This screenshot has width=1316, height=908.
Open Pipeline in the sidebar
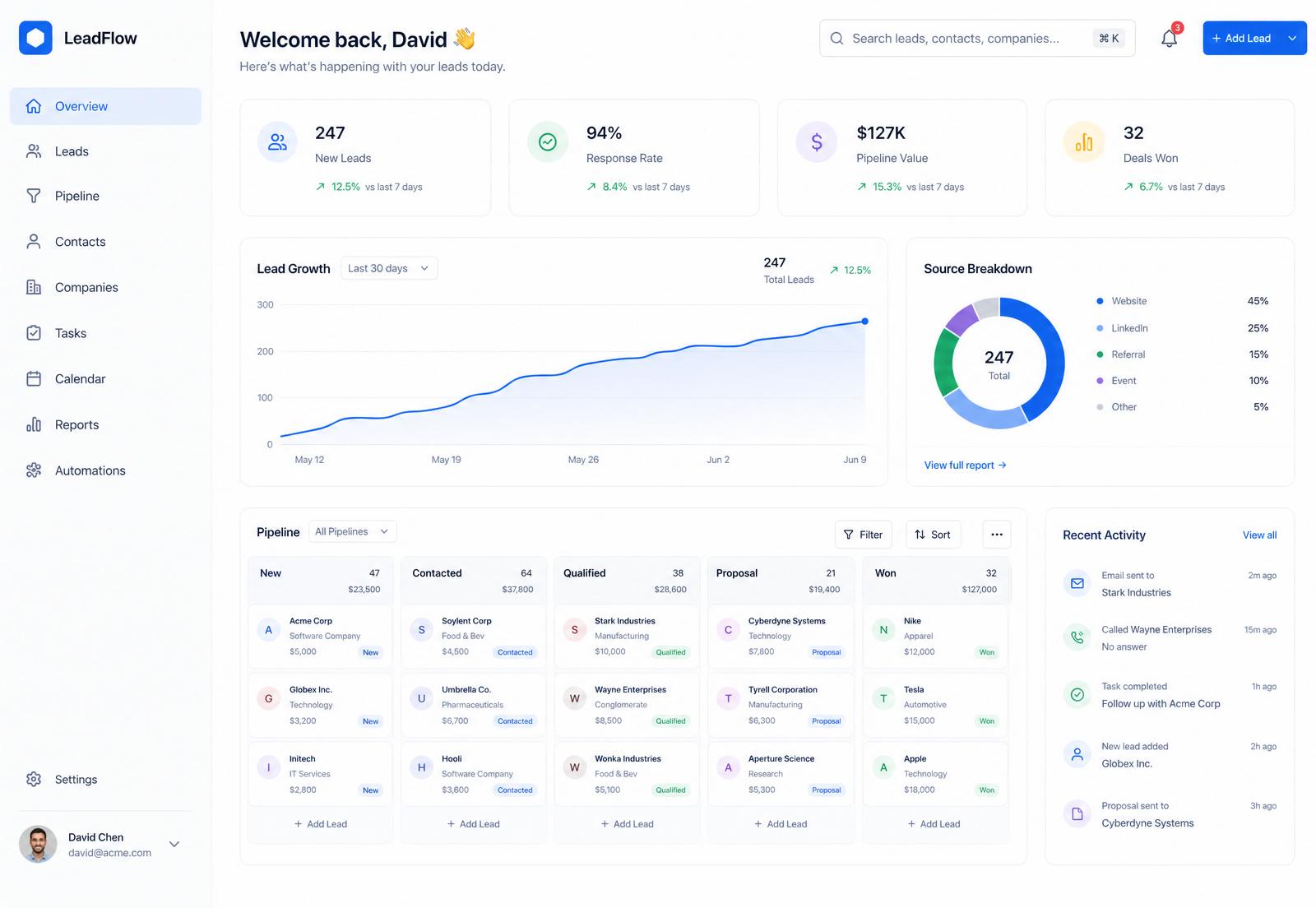click(105, 196)
